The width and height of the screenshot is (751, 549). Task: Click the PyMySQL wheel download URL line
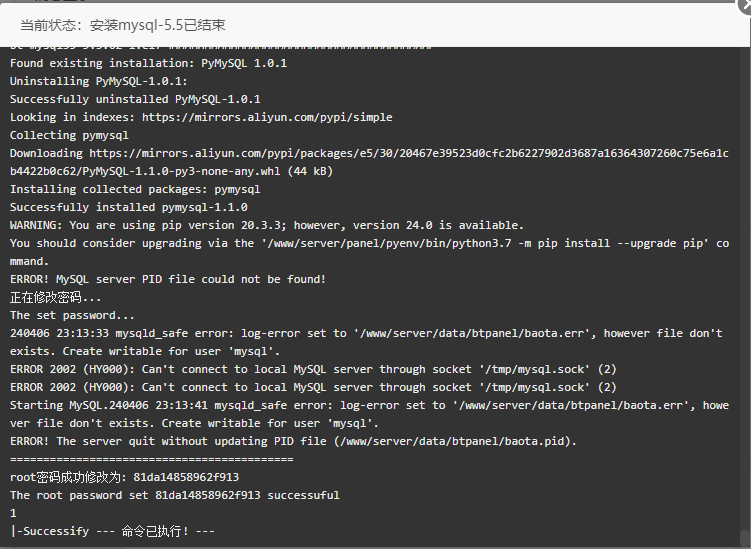(x=369, y=162)
